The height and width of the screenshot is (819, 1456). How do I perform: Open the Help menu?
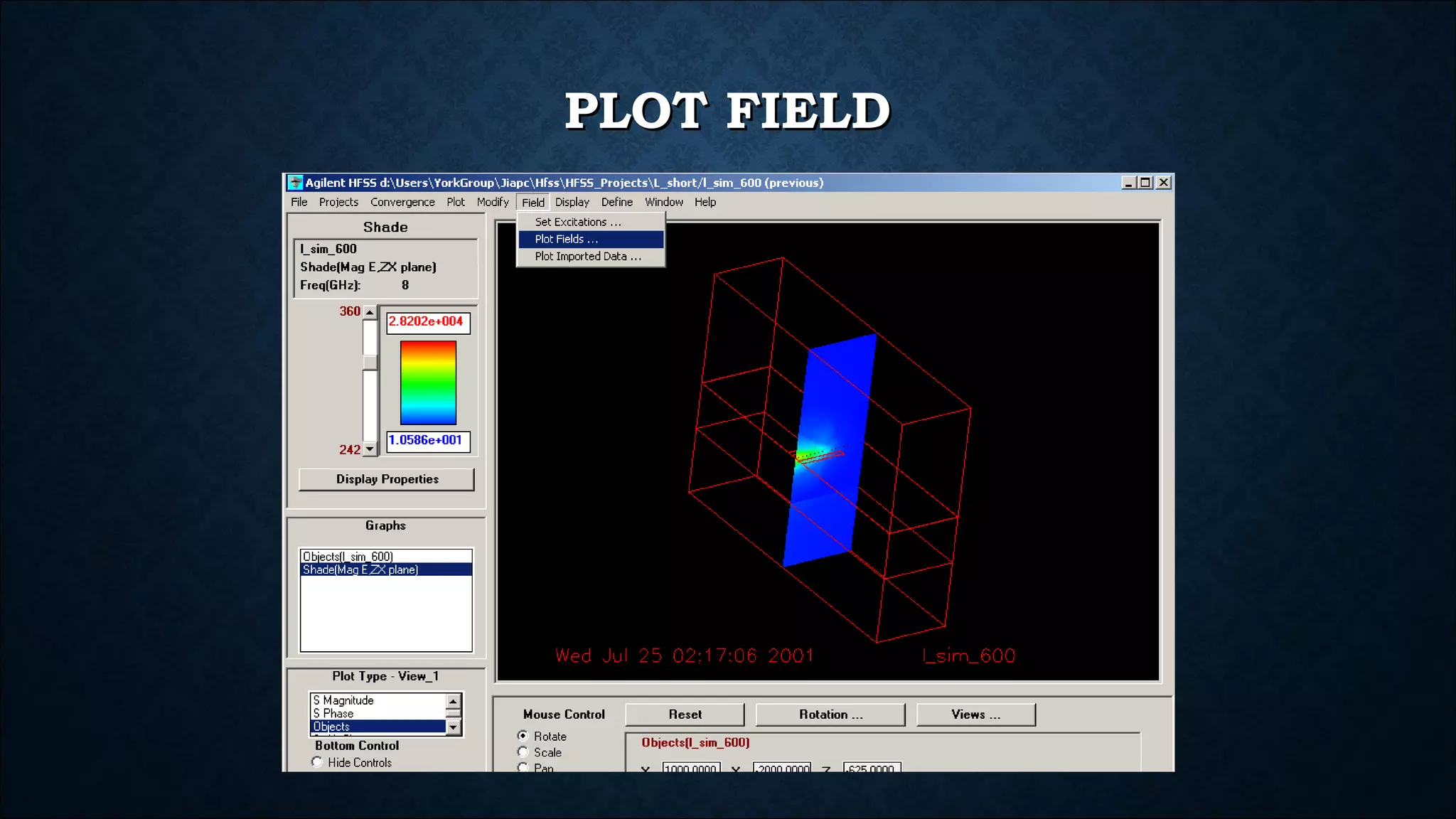click(x=705, y=202)
